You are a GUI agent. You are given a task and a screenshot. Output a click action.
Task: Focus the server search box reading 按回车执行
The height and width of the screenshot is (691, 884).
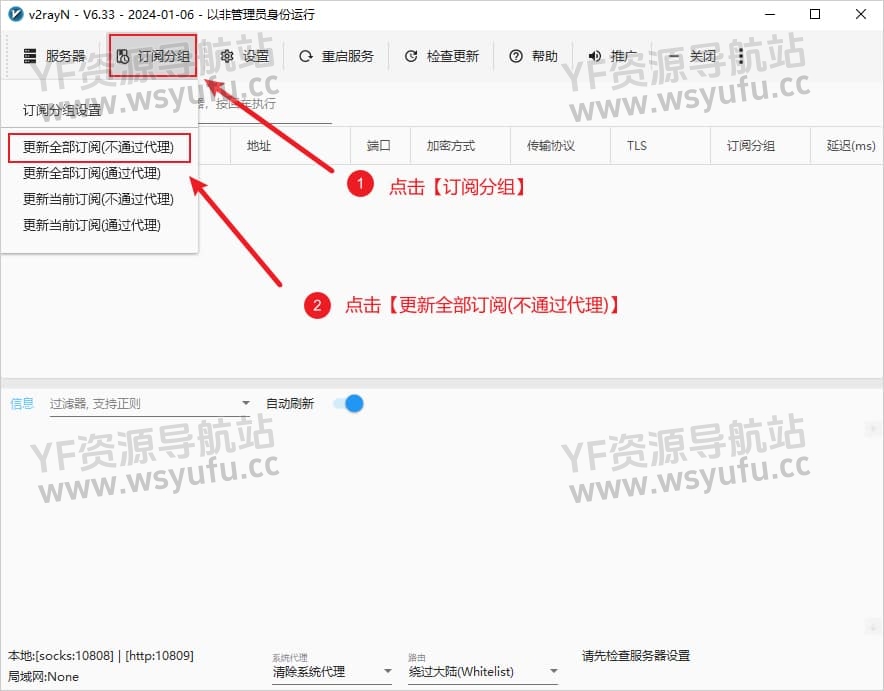pos(265,104)
